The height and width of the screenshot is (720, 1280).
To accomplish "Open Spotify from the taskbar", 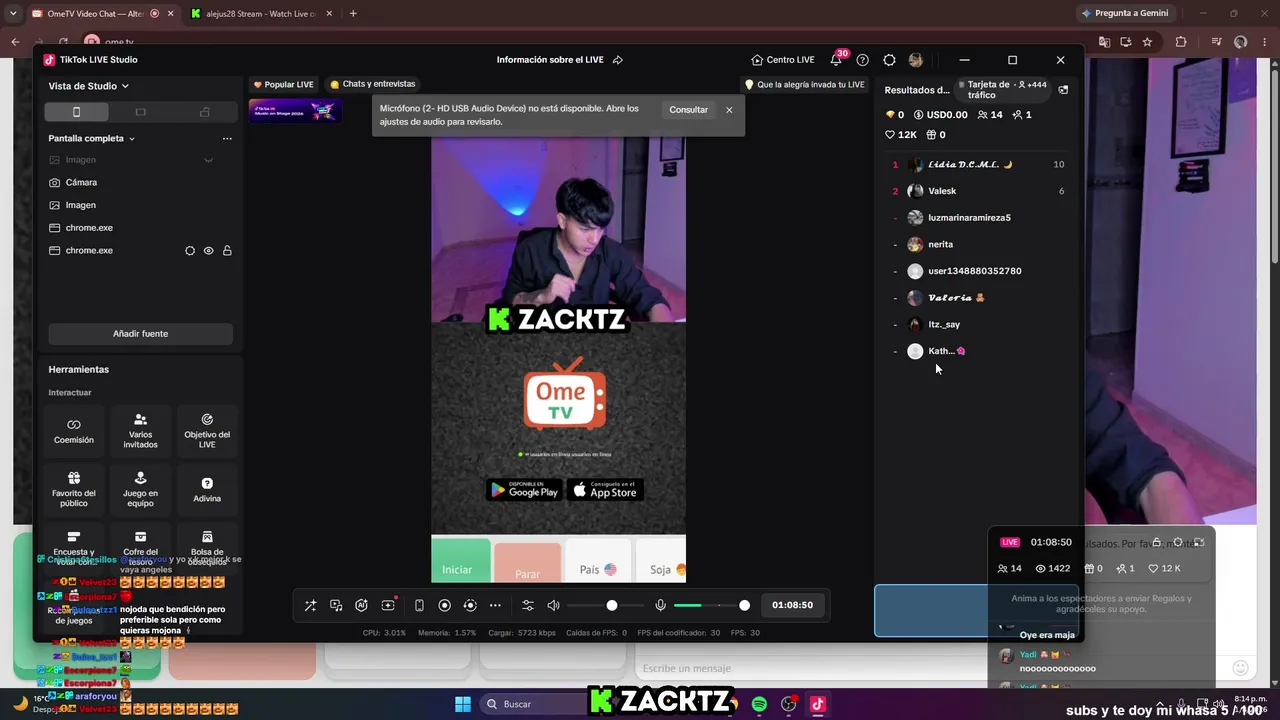I will coord(759,704).
